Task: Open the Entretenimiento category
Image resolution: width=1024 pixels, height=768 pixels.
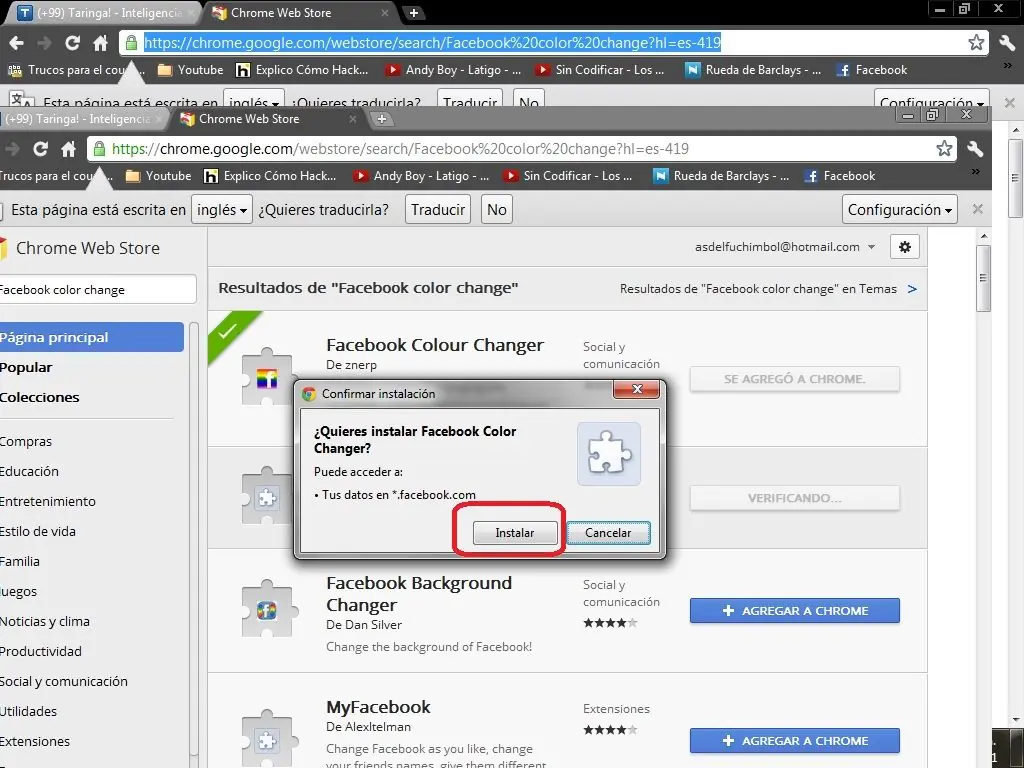Action: 48,502
